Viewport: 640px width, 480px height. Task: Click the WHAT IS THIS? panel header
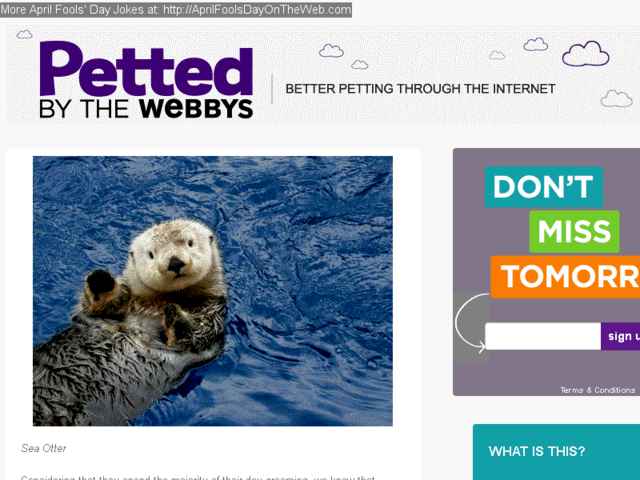(537, 451)
